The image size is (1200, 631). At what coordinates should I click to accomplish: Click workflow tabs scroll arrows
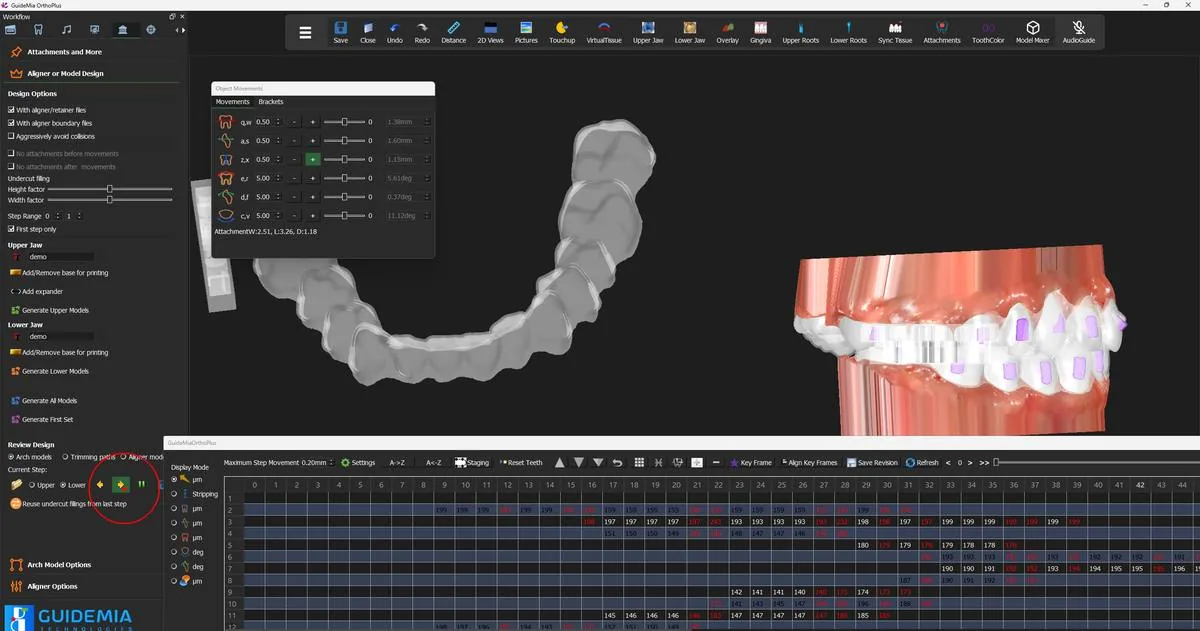180,30
